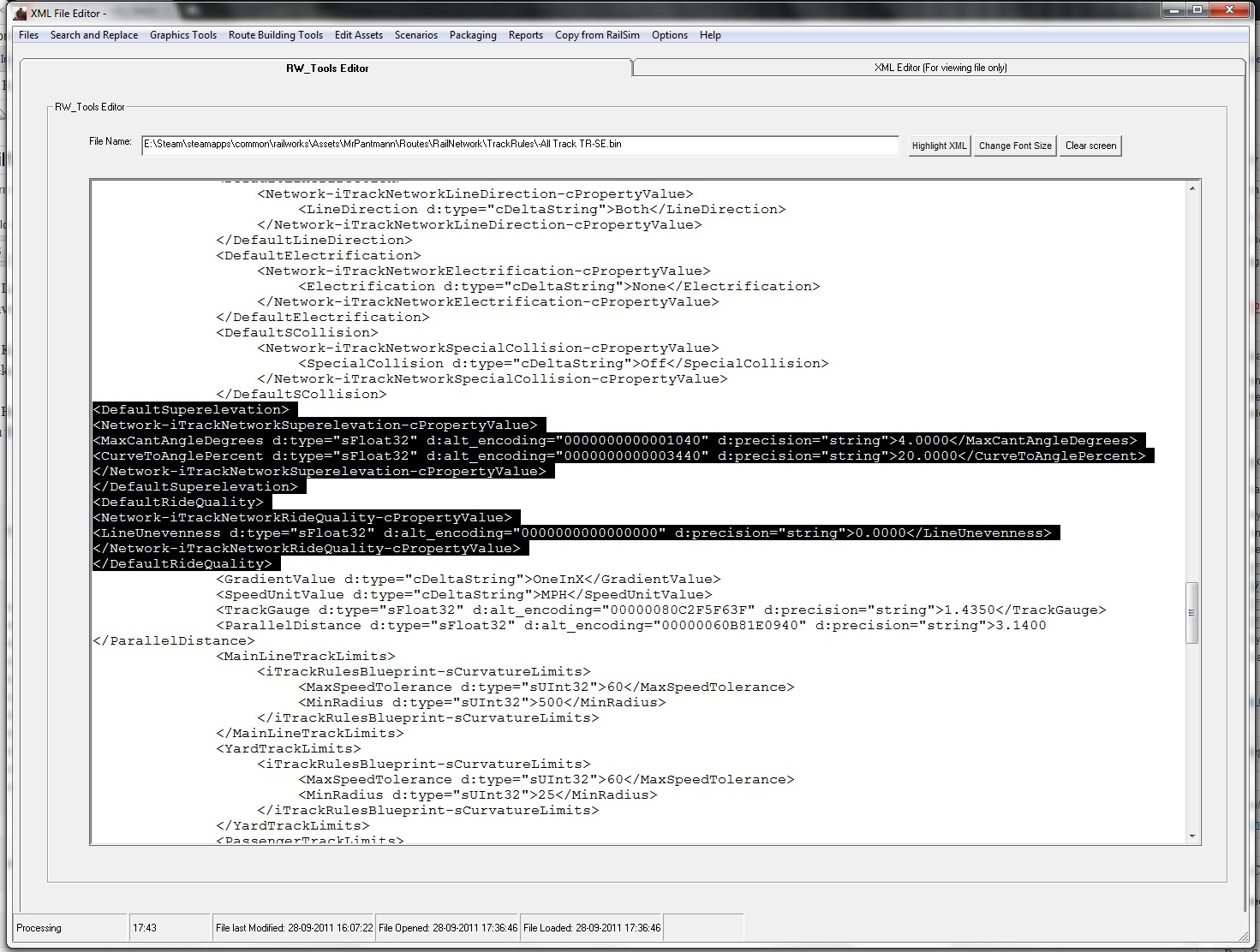Click the highlighted DefaultSuperelevation opening tag
1260x952 pixels.
[x=191, y=410]
